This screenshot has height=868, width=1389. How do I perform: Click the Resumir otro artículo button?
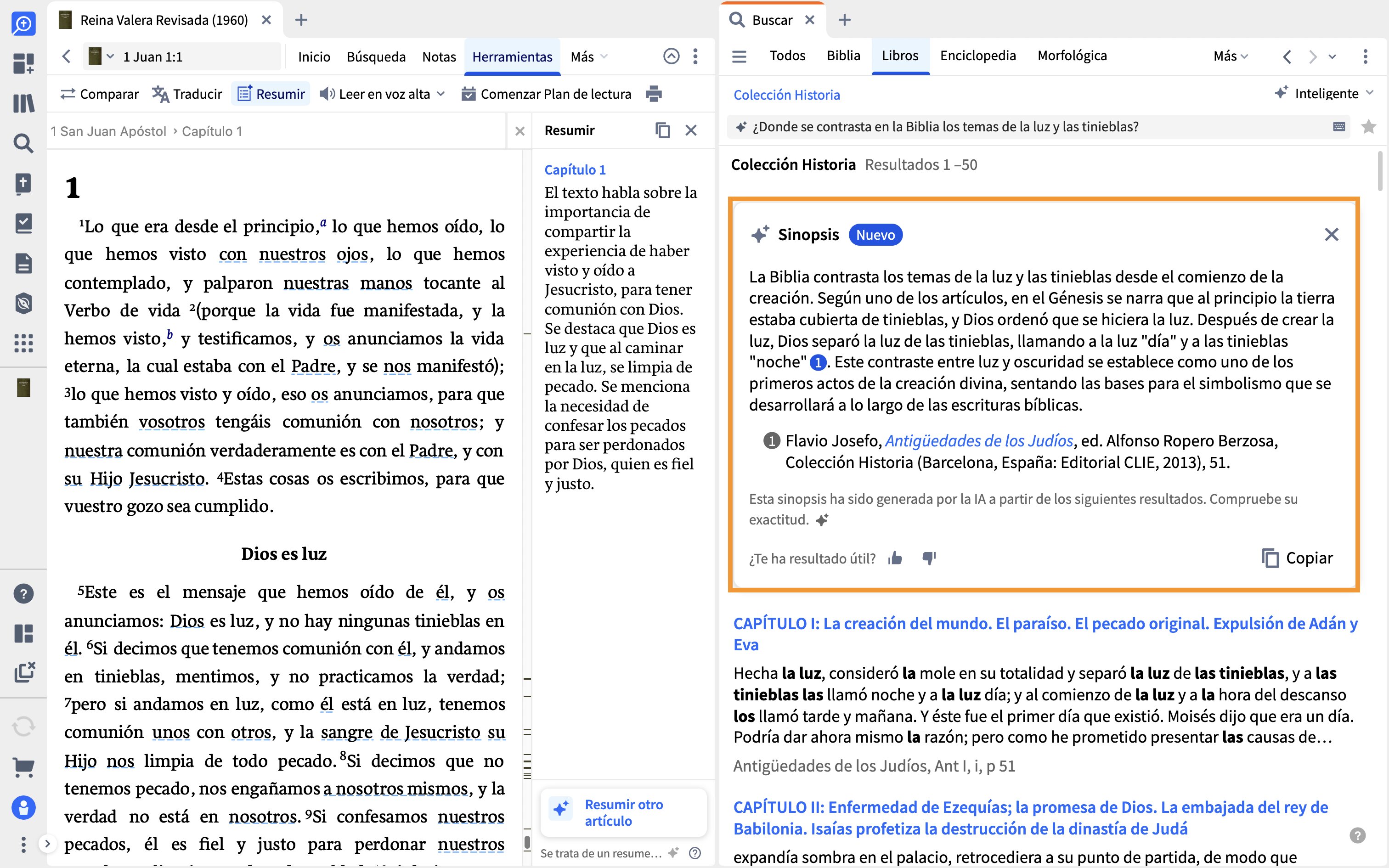pos(623,812)
